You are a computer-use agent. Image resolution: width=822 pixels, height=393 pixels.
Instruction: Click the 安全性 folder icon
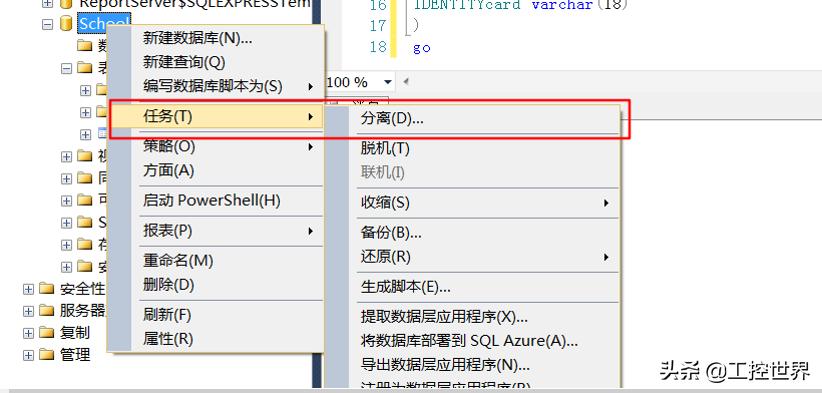pos(47,288)
